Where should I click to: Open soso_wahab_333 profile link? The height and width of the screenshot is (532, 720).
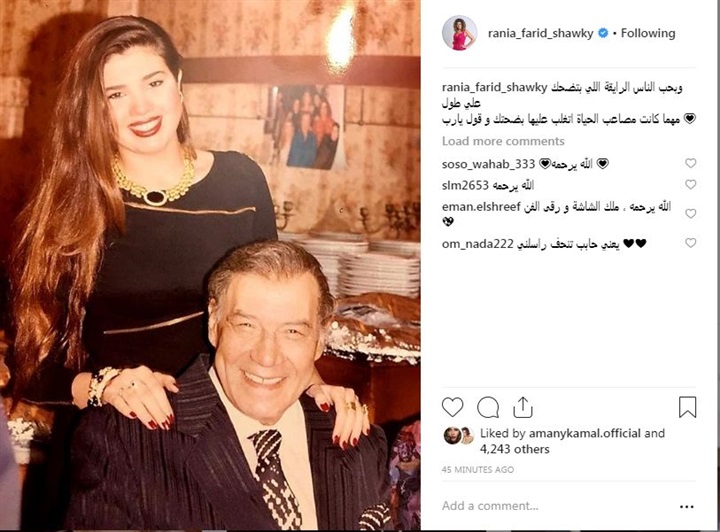(489, 164)
